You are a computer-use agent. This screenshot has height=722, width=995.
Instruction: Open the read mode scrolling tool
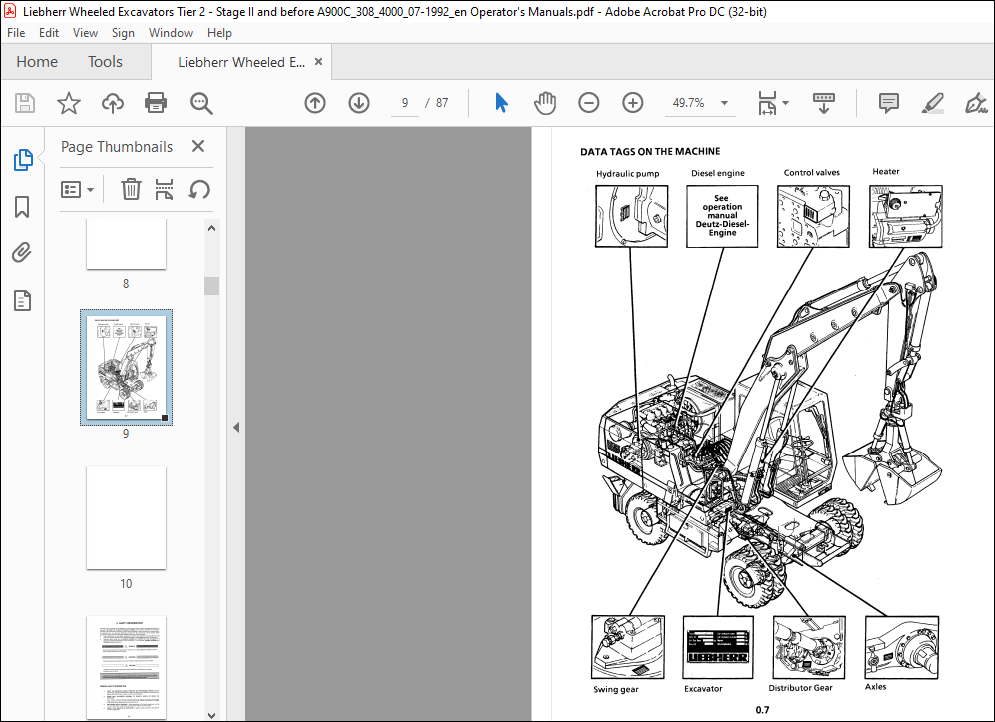pyautogui.click(x=824, y=103)
